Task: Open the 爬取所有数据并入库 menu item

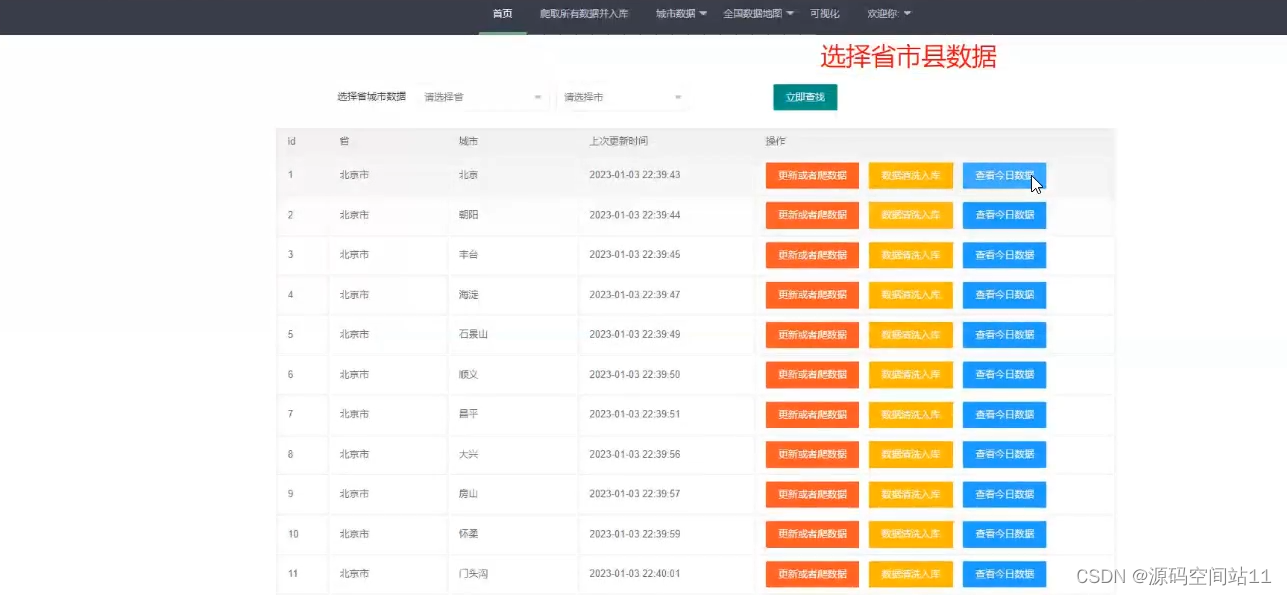Action: pyautogui.click(x=582, y=13)
